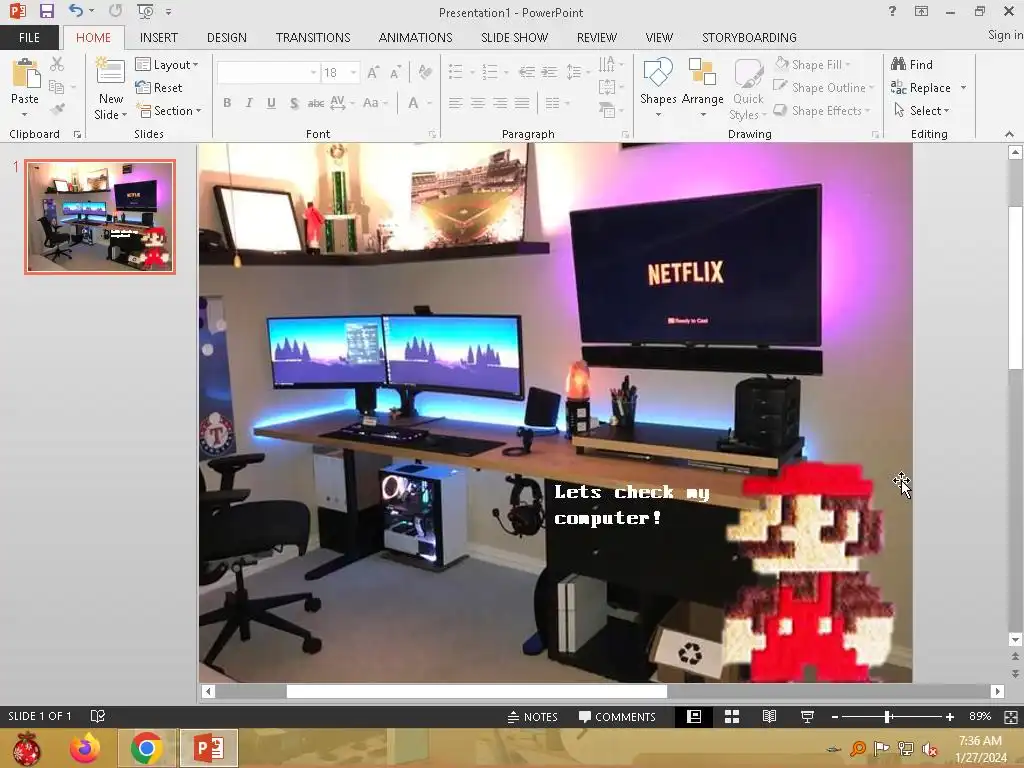Viewport: 1024px width, 768px height.
Task: Click the Shape Fill button
Action: [x=812, y=64]
